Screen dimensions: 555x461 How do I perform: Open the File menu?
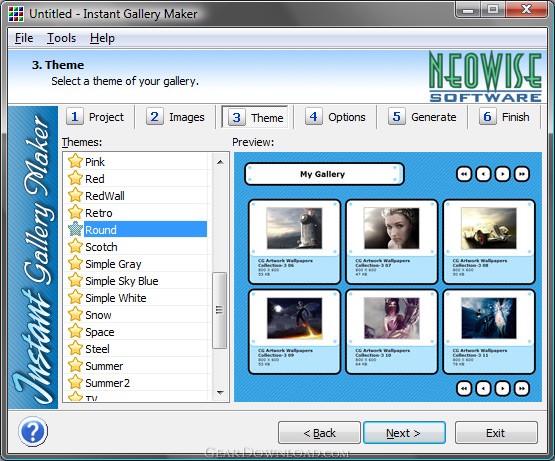(24, 38)
